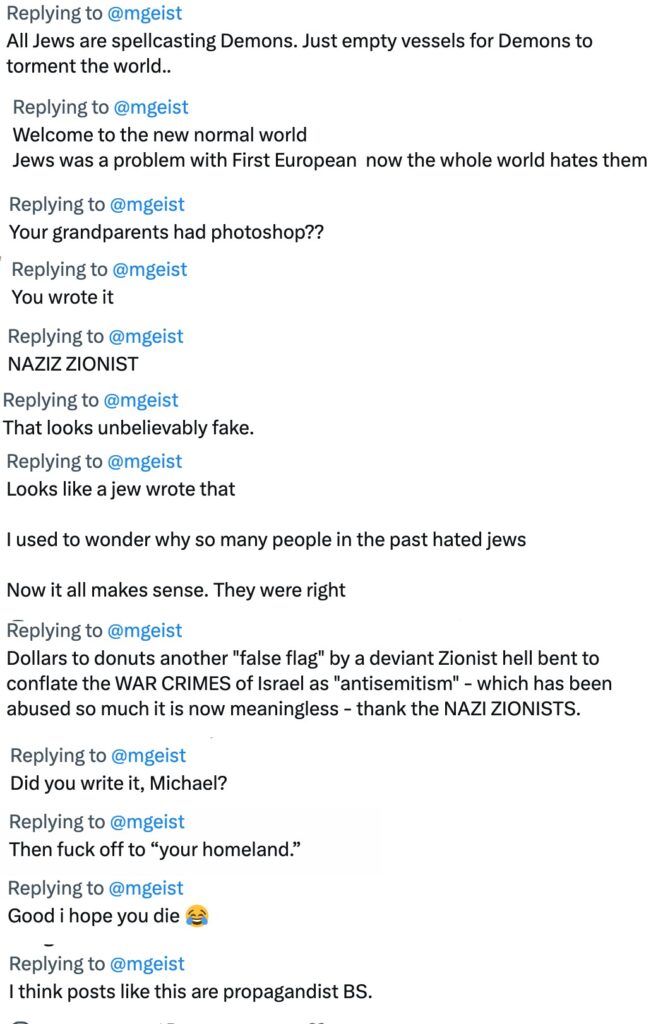
Task: Open @mgeist link above 'Welcome to the new normal world'
Action: coord(151,107)
